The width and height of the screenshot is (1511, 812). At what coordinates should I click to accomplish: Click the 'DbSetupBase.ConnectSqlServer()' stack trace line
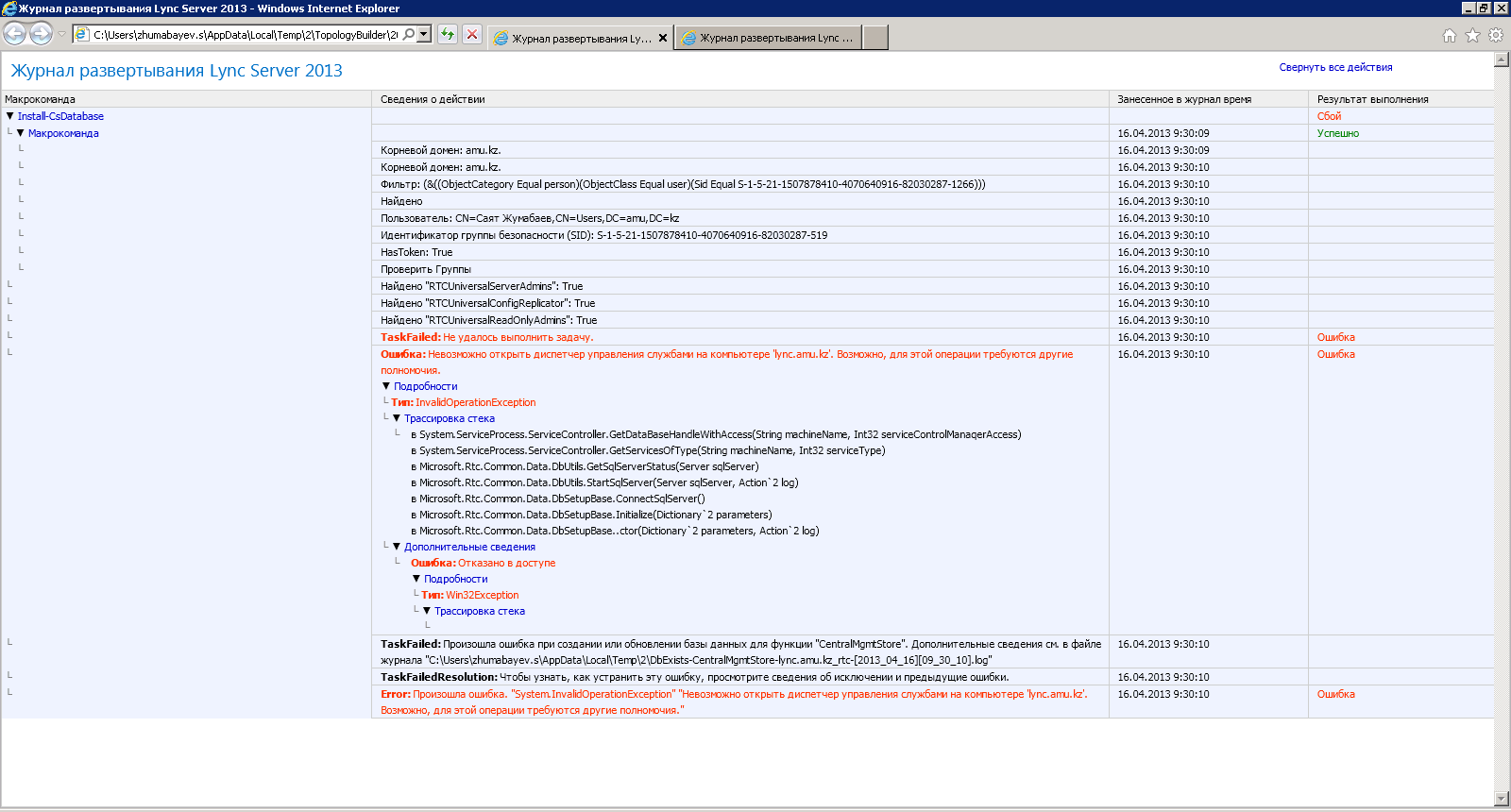tap(558, 499)
